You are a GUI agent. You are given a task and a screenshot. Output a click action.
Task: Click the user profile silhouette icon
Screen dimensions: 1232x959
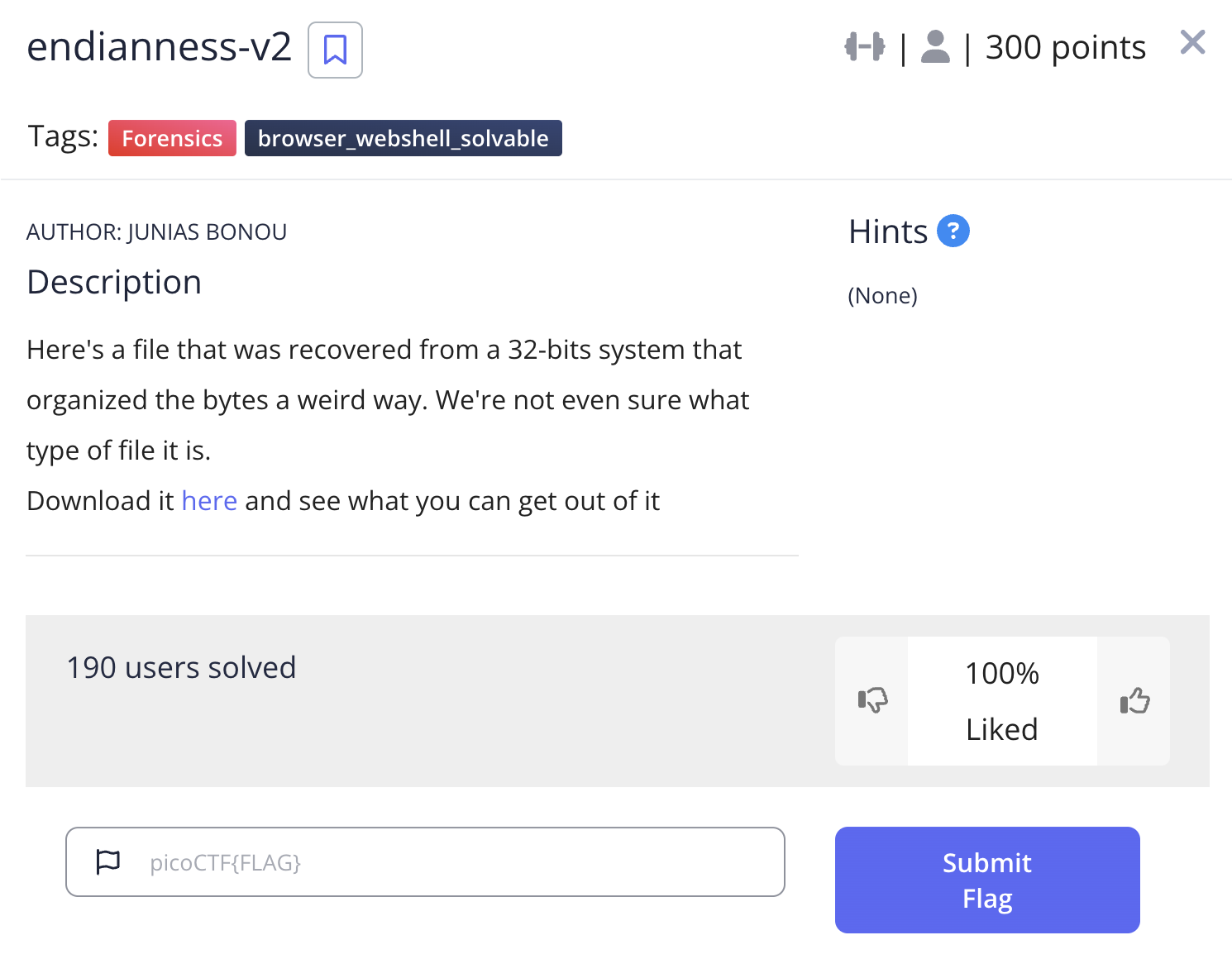pyautogui.click(x=935, y=46)
